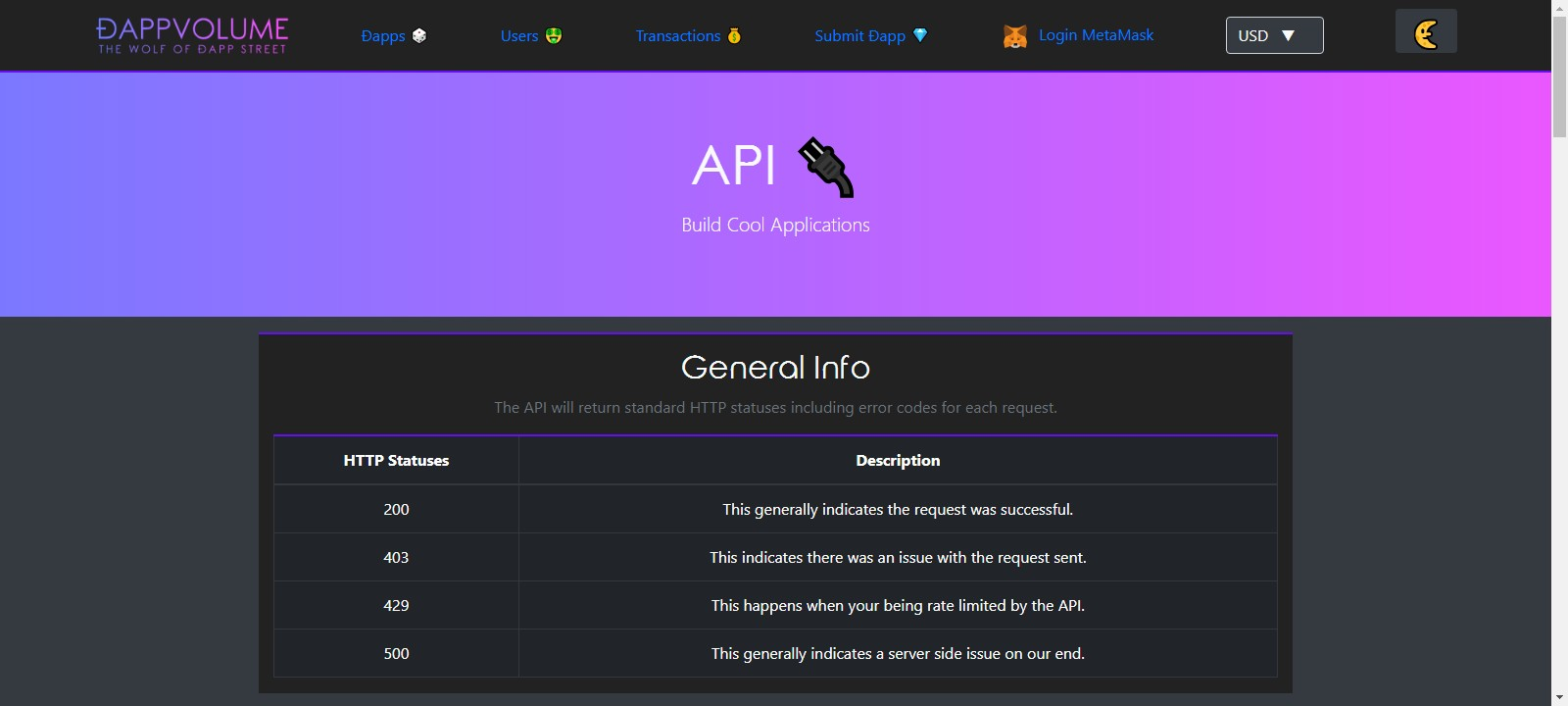Click the MetaMask fox icon
This screenshot has width=1568, height=706.
point(1015,36)
